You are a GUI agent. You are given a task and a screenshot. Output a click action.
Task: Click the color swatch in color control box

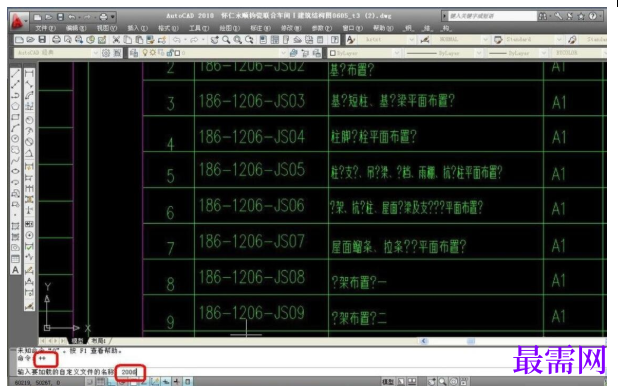[333, 53]
